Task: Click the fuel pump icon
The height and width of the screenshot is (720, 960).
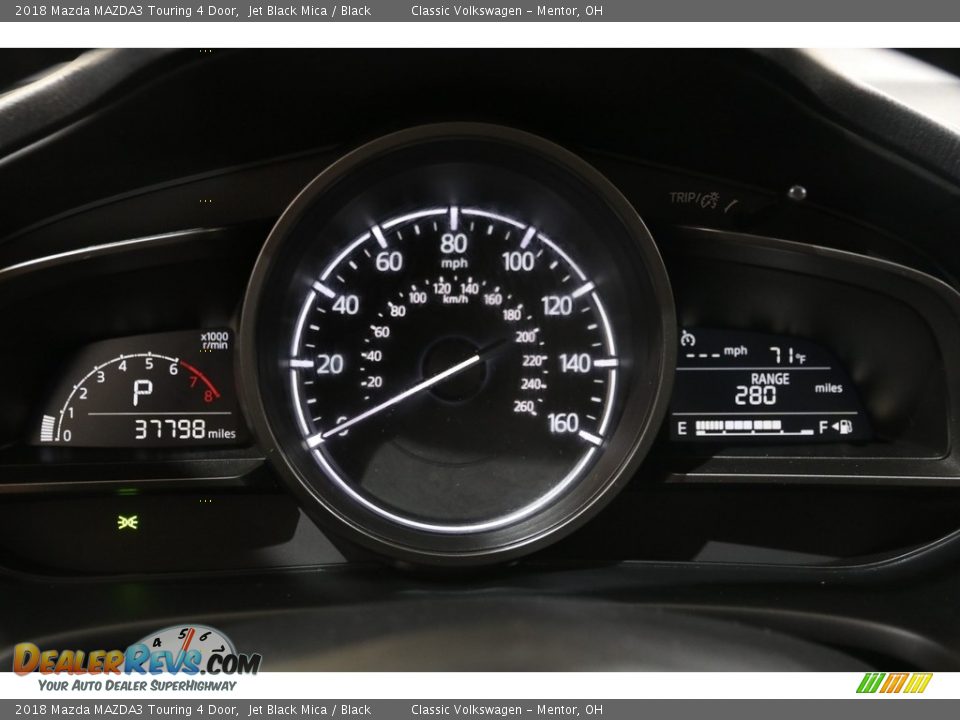Action: [x=845, y=427]
